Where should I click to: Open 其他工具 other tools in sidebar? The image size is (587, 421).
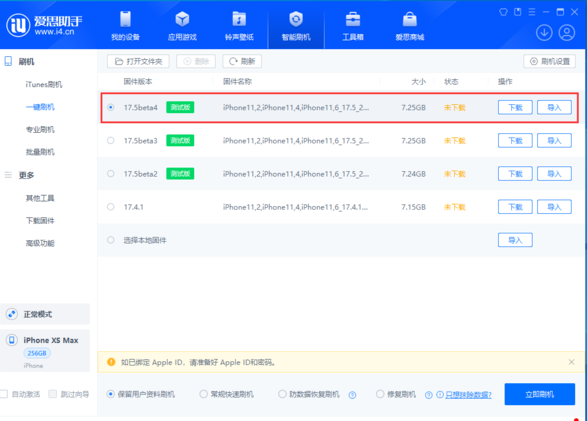pyautogui.click(x=40, y=198)
